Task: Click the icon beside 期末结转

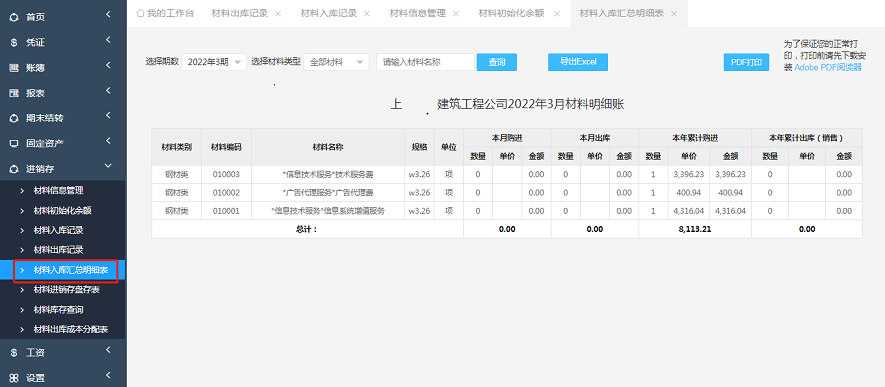Action: [x=14, y=118]
